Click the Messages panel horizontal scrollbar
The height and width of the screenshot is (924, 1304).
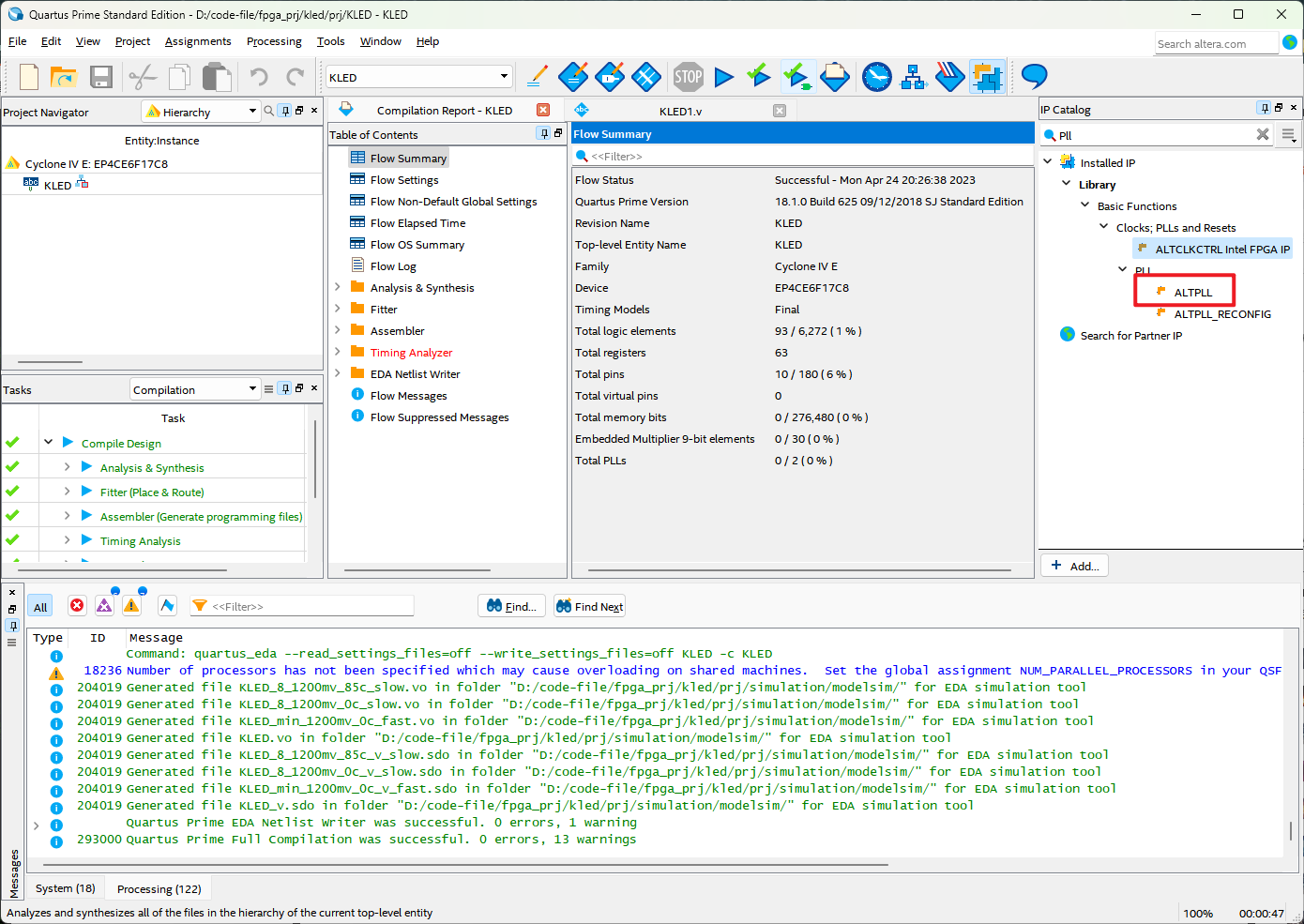pyautogui.click(x=466, y=864)
